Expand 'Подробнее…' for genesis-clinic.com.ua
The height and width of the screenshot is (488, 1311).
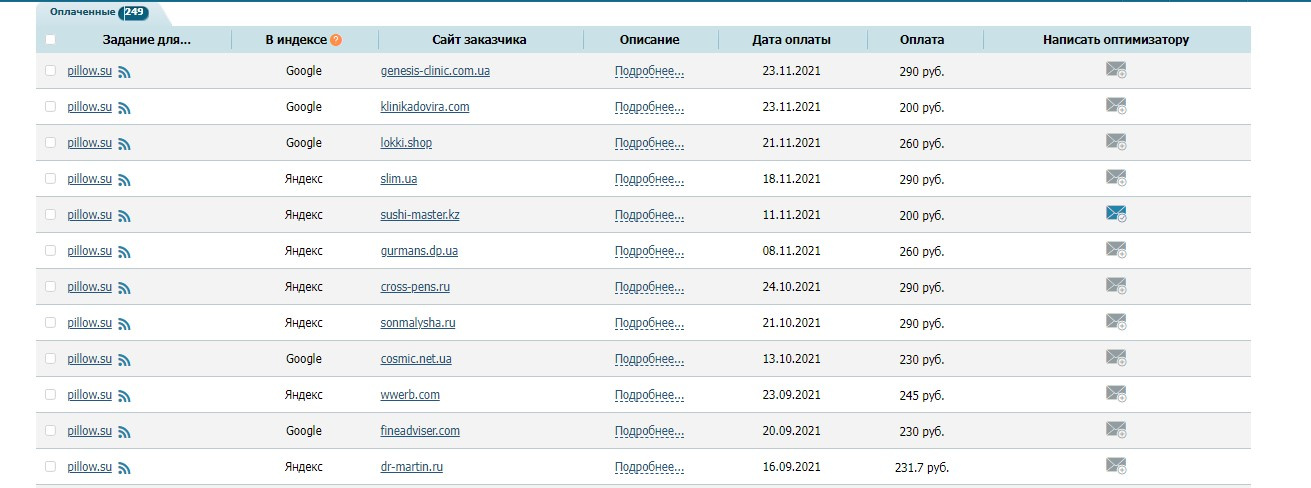(649, 72)
